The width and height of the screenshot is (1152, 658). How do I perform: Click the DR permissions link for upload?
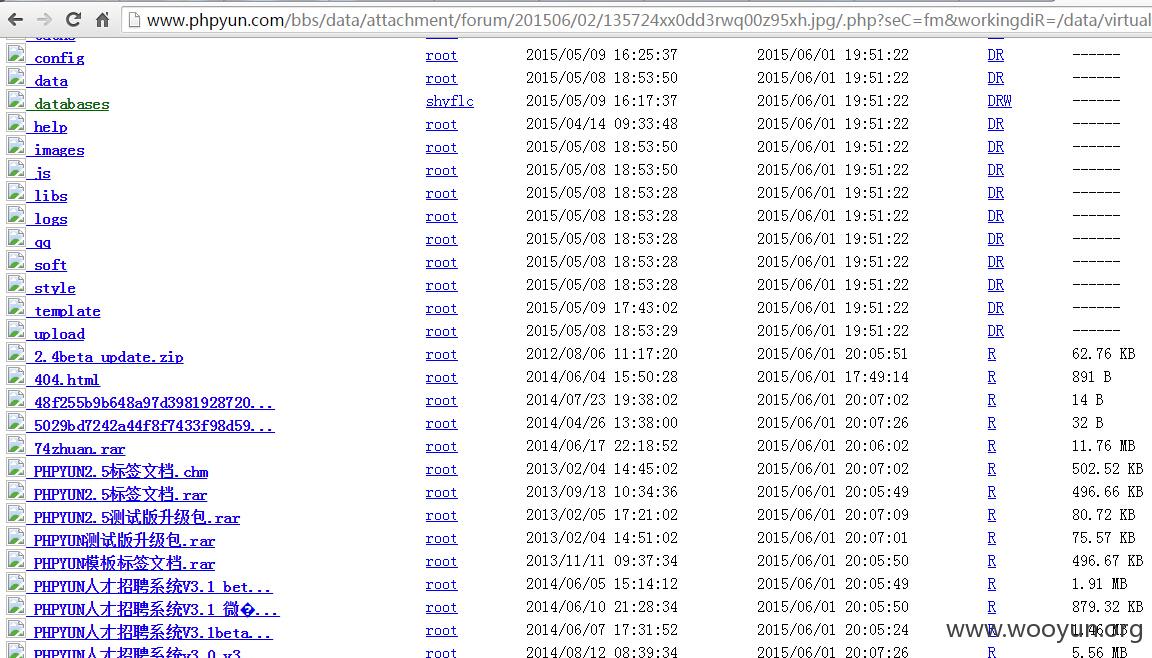[996, 331]
